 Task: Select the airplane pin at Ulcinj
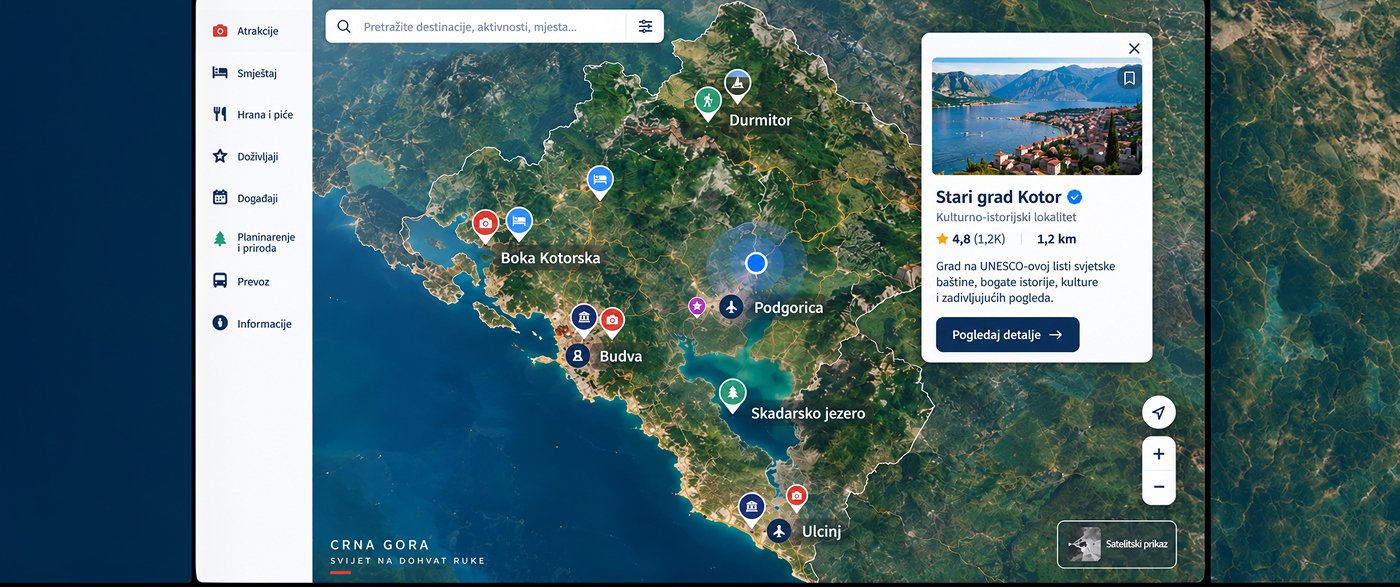[x=780, y=531]
